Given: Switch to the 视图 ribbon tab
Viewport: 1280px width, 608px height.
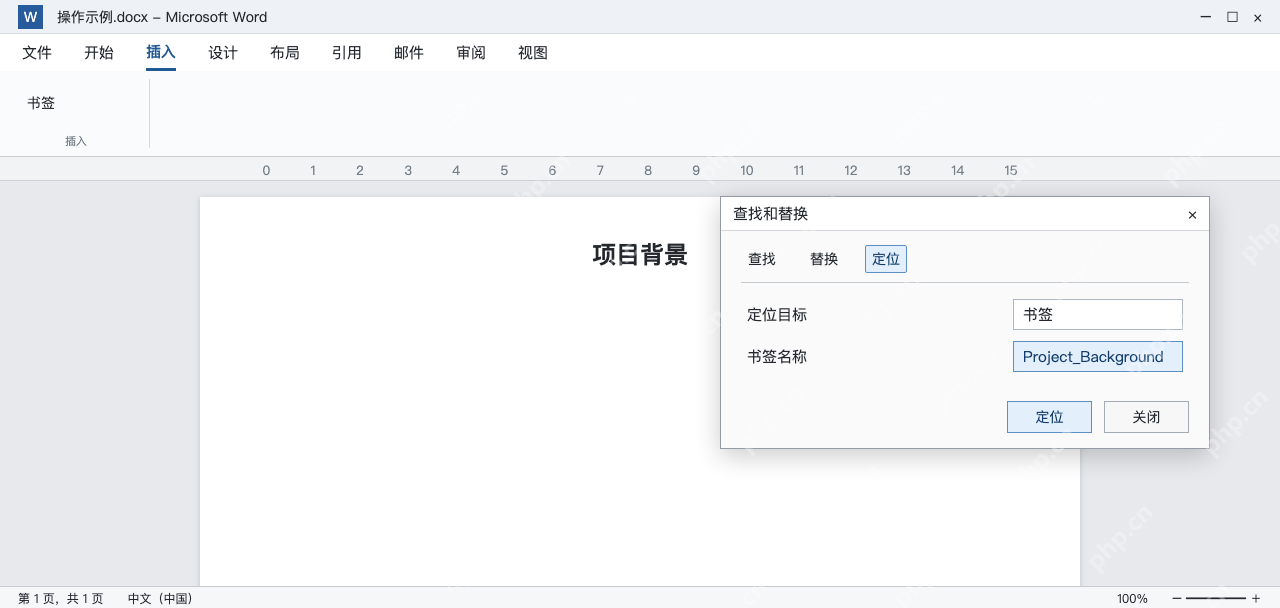Looking at the screenshot, I should point(533,53).
